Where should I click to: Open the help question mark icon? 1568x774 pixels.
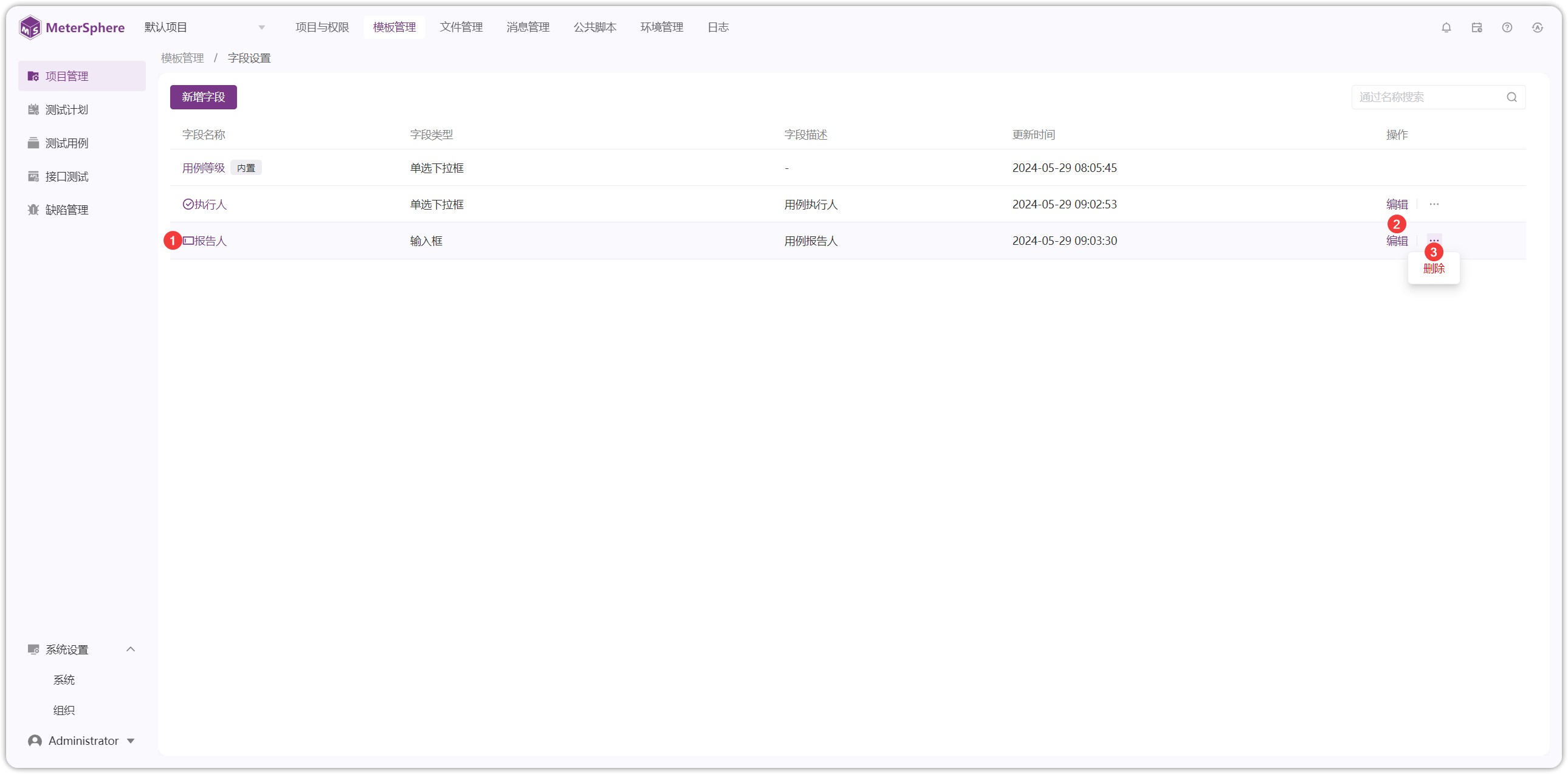coord(1507,27)
